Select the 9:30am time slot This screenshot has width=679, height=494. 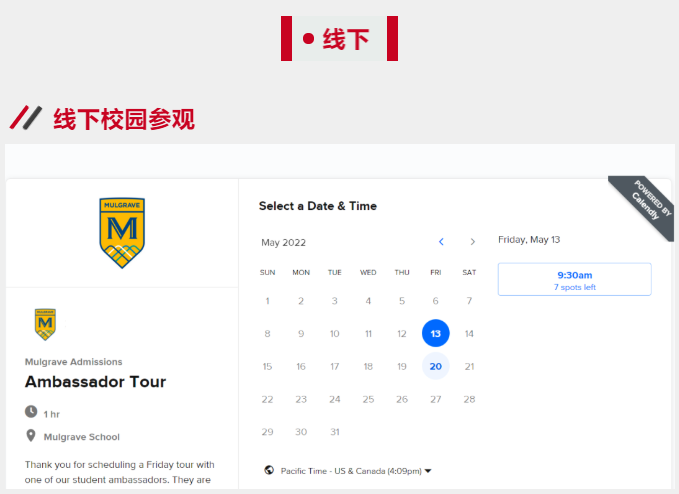point(574,279)
